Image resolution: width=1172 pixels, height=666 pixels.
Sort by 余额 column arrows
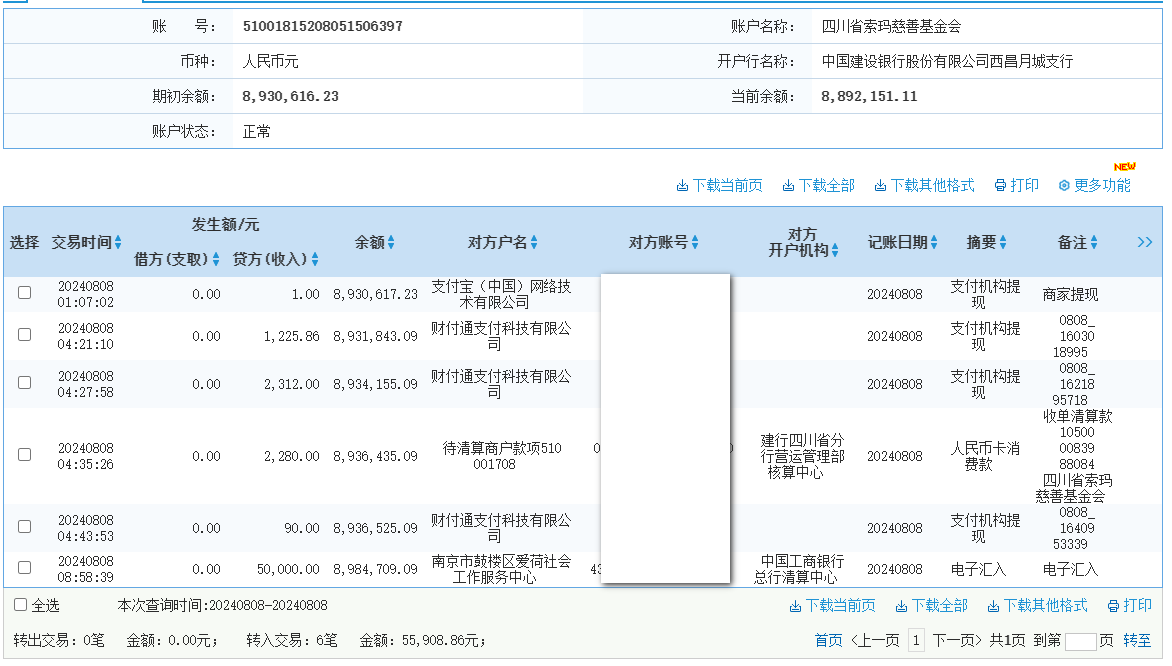coord(391,242)
